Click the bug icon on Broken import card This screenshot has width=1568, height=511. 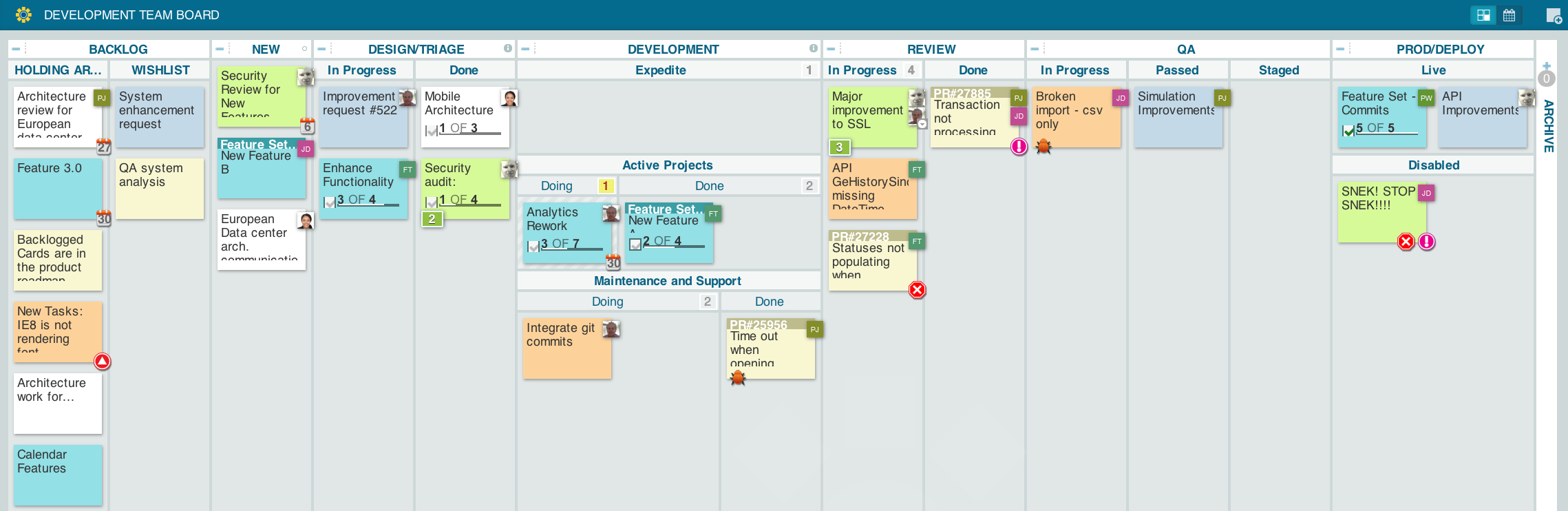pos(1043,146)
